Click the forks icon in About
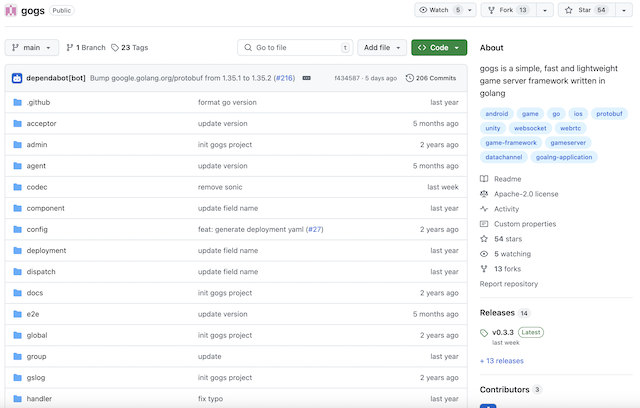The width and height of the screenshot is (640, 408). point(484,269)
